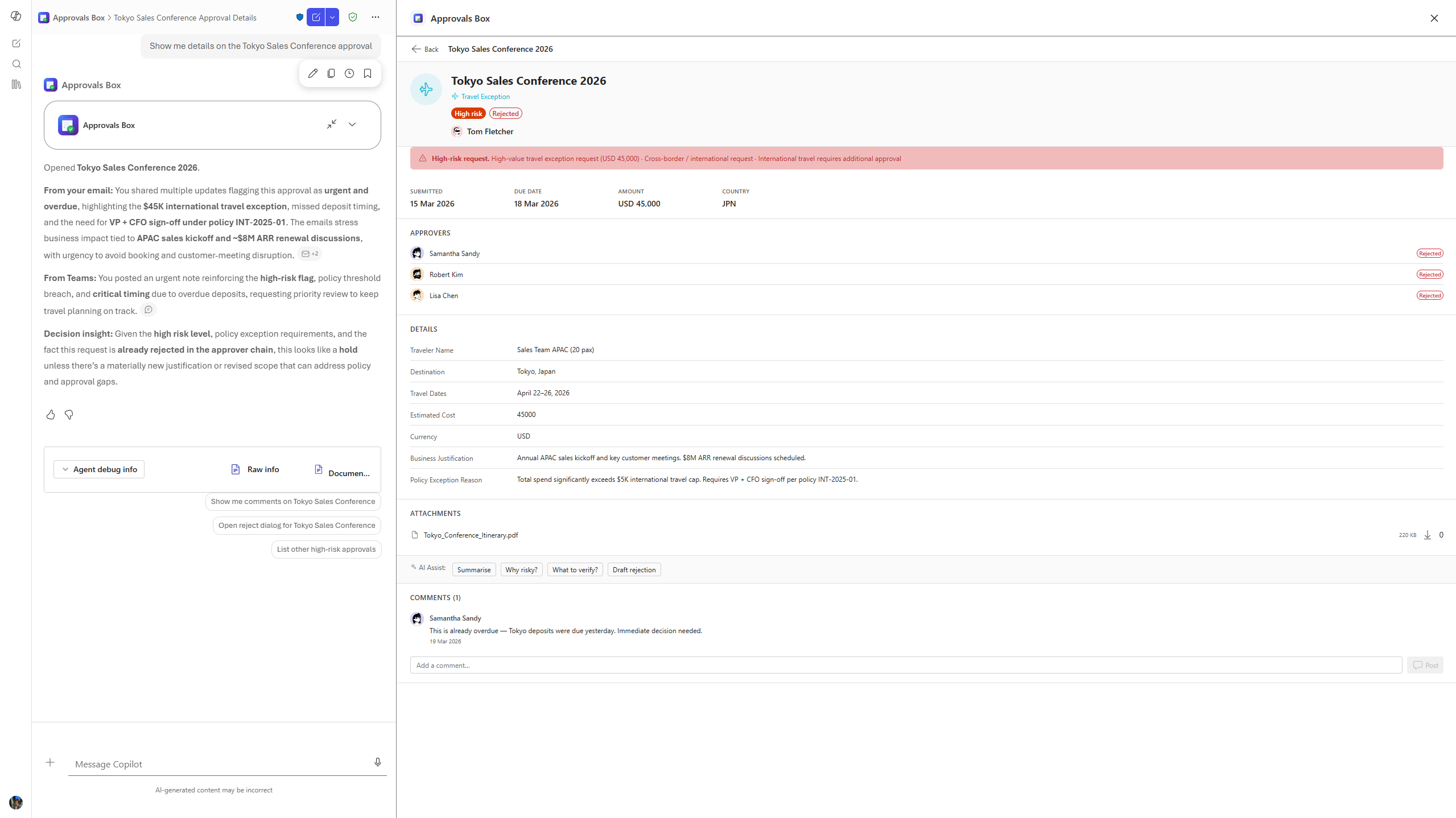Click the Travel Exception type link
Viewport: 1456px width, 818px height.
pyautogui.click(x=481, y=96)
